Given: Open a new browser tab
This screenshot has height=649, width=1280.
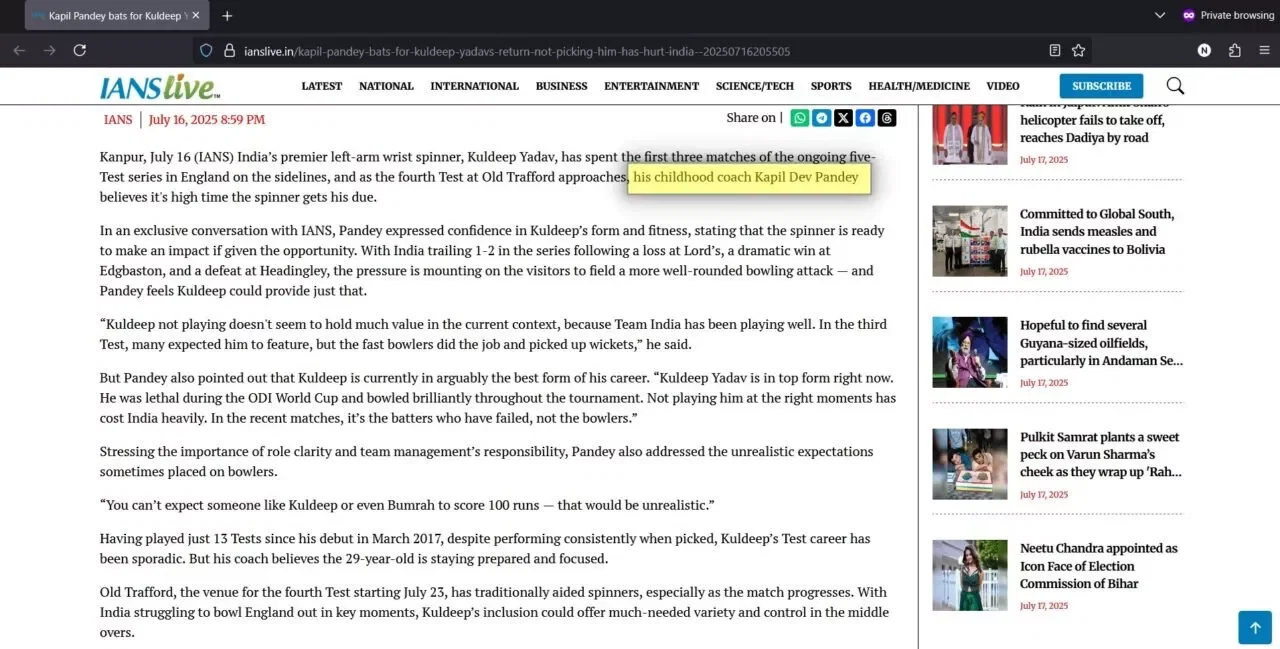Looking at the screenshot, I should [x=227, y=16].
